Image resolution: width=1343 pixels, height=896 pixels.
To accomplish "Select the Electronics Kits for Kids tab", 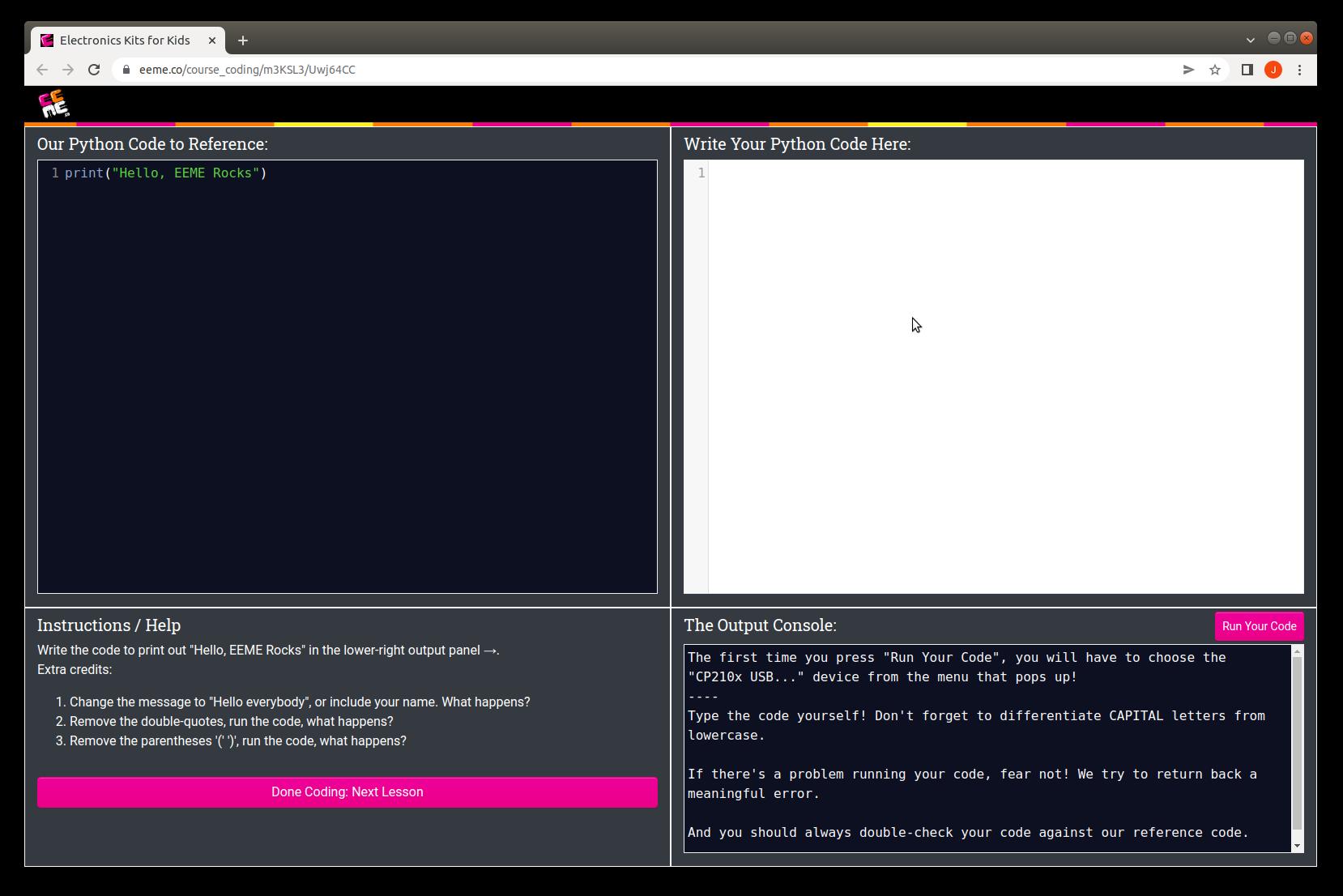I will pyautogui.click(x=126, y=40).
